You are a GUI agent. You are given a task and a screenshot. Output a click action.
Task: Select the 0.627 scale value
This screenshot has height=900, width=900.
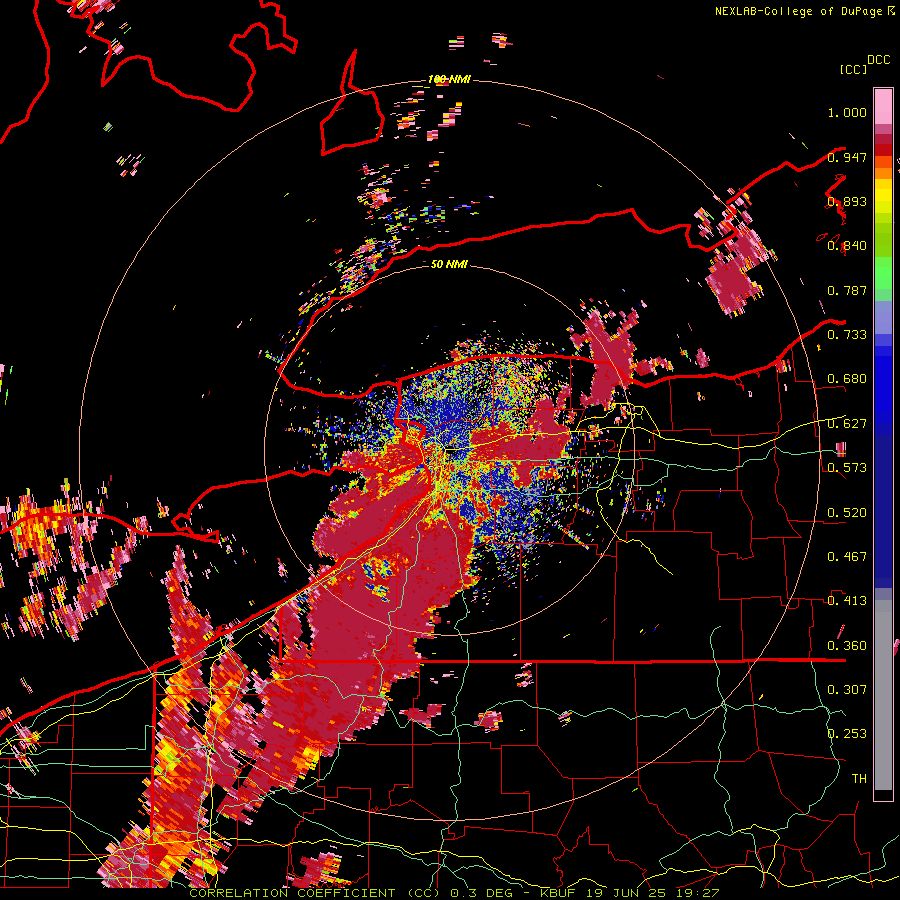847,424
